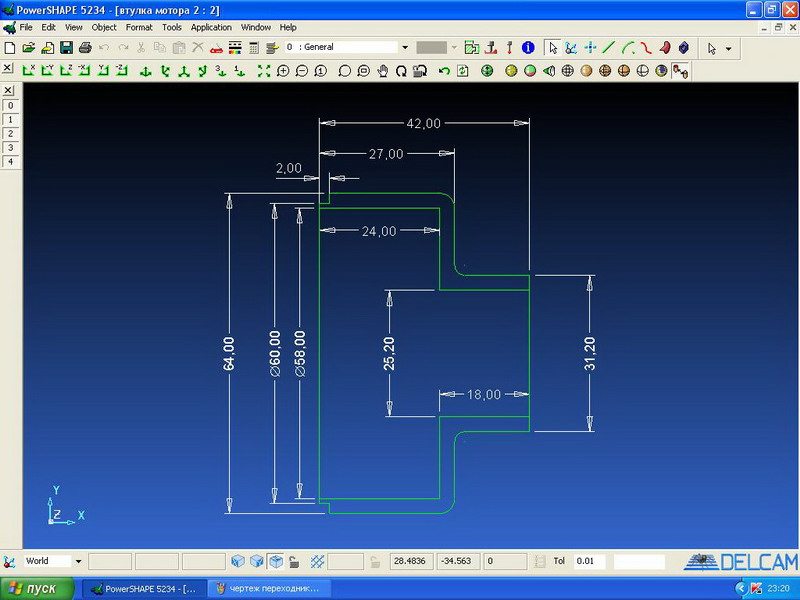Click the Zoom to Fit (resize) icon
800x600 pixels.
coord(264,71)
